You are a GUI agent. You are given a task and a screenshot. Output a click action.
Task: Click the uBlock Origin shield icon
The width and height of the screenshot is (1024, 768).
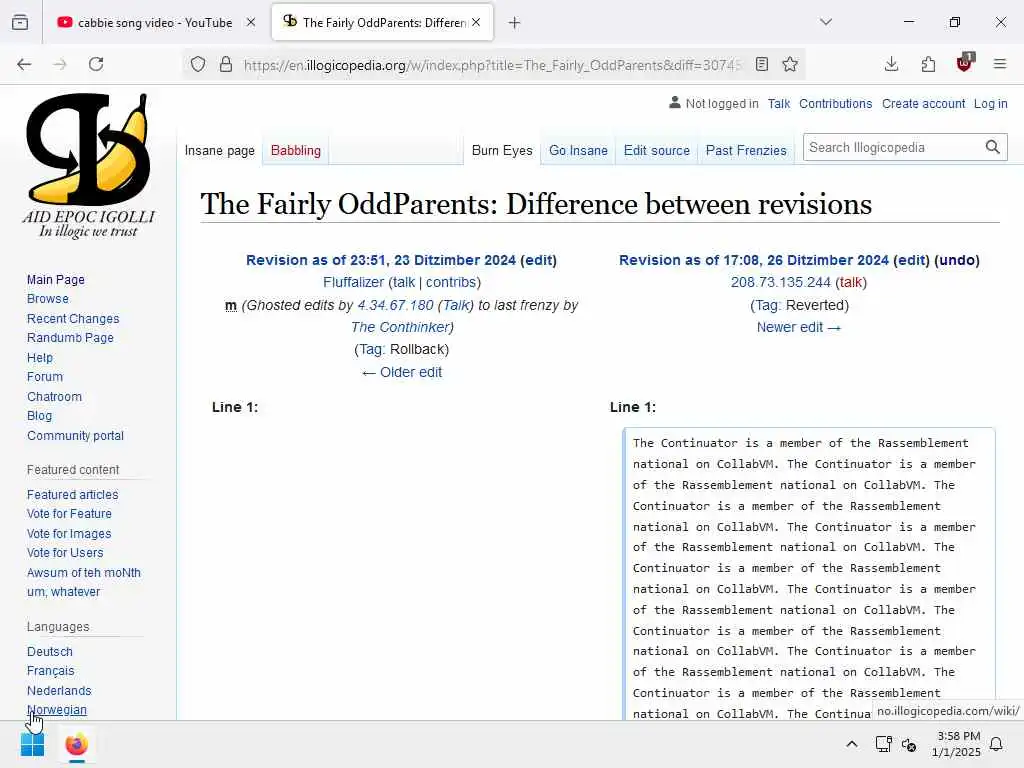point(965,63)
